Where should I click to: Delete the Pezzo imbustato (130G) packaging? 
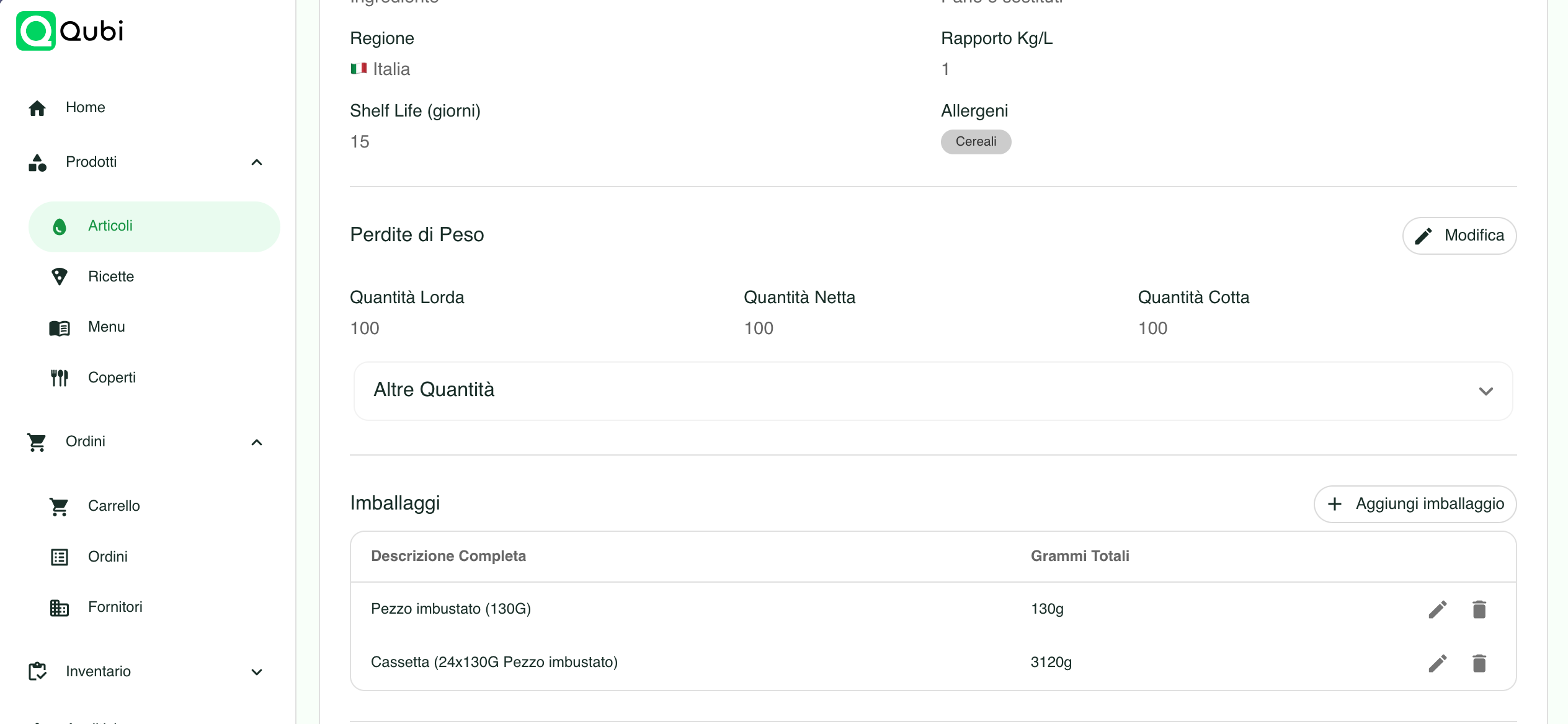point(1479,609)
